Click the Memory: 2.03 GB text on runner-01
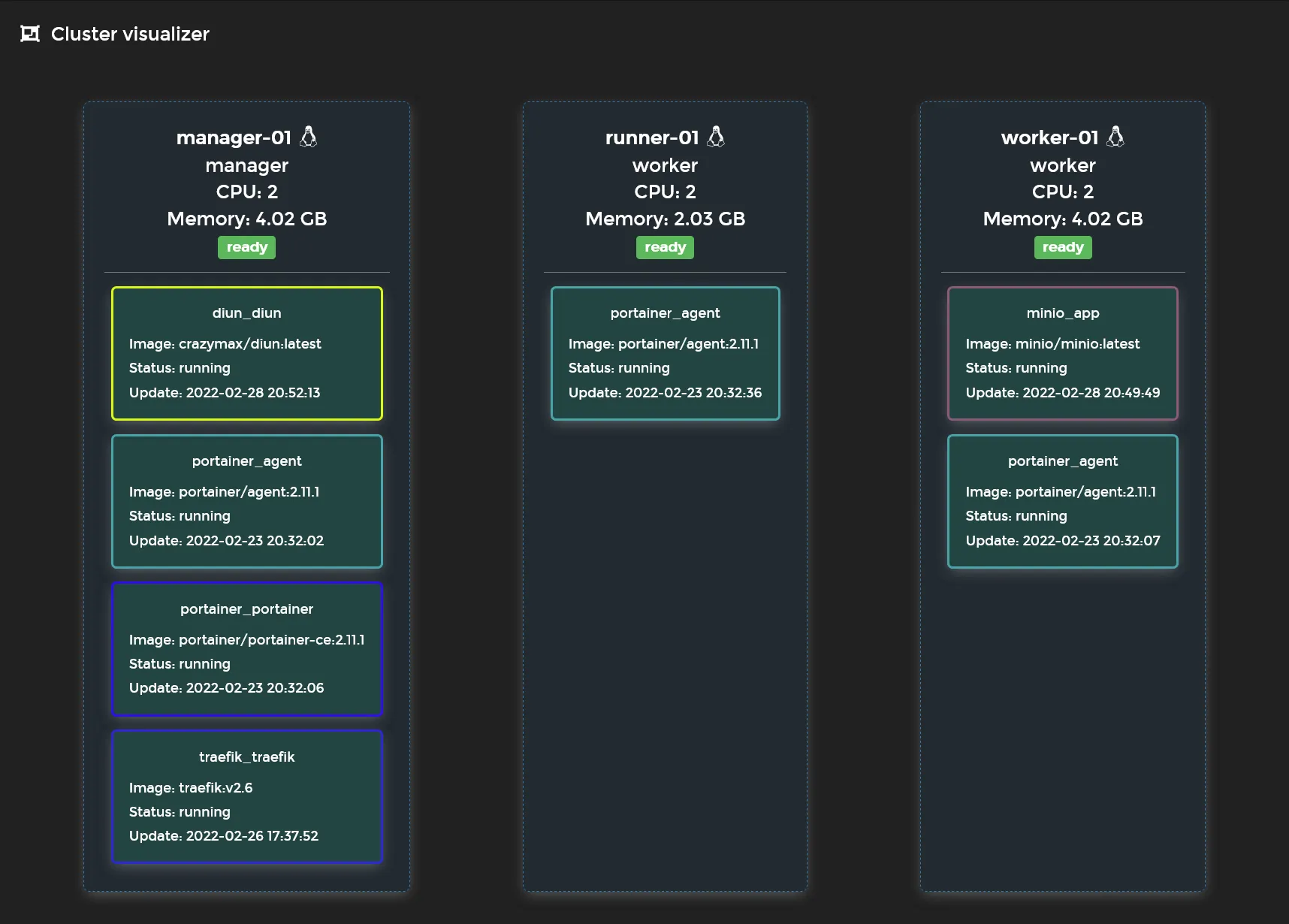The height and width of the screenshot is (924, 1289). coord(665,219)
